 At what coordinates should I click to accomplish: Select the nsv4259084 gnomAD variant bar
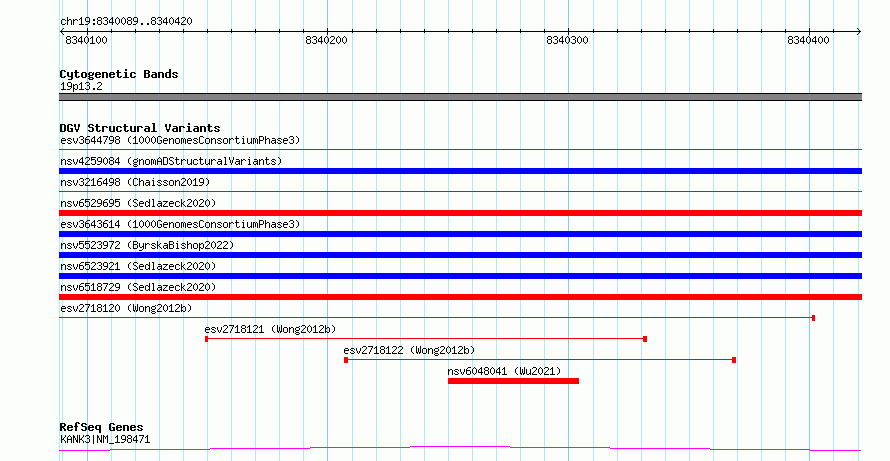(x=460, y=171)
